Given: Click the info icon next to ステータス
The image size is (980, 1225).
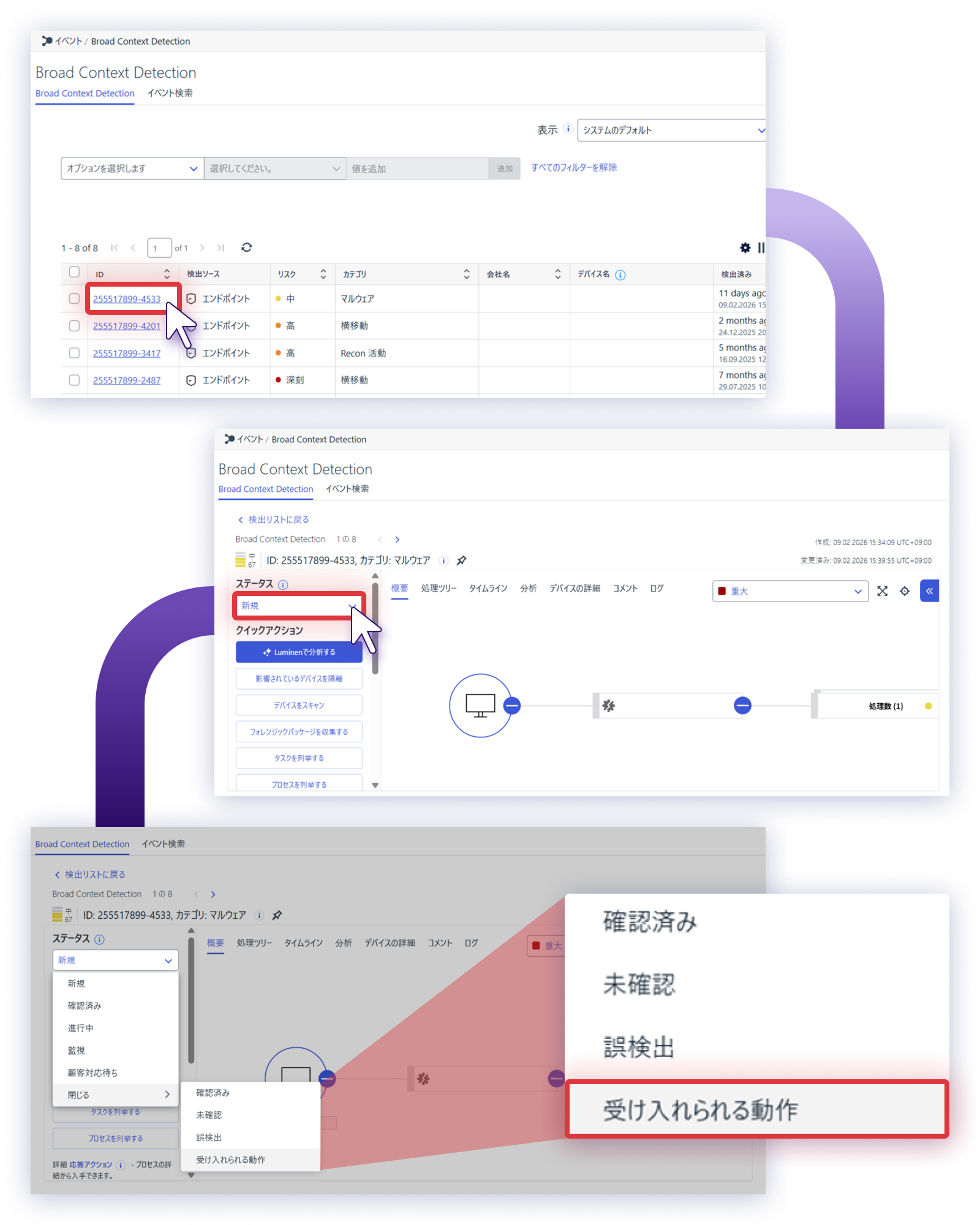Looking at the screenshot, I should tap(282, 584).
